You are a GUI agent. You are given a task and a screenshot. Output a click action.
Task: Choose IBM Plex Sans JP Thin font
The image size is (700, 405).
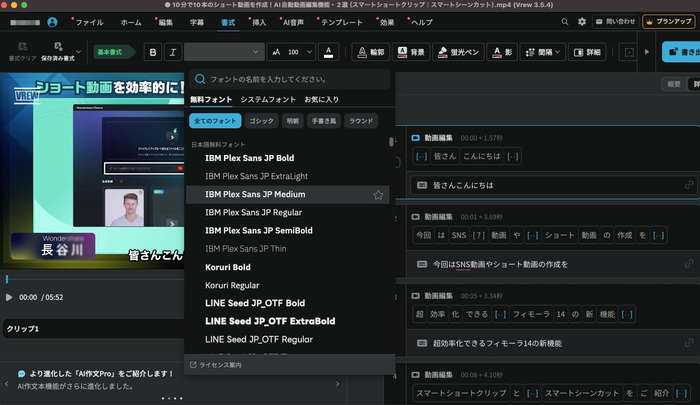coord(288,249)
